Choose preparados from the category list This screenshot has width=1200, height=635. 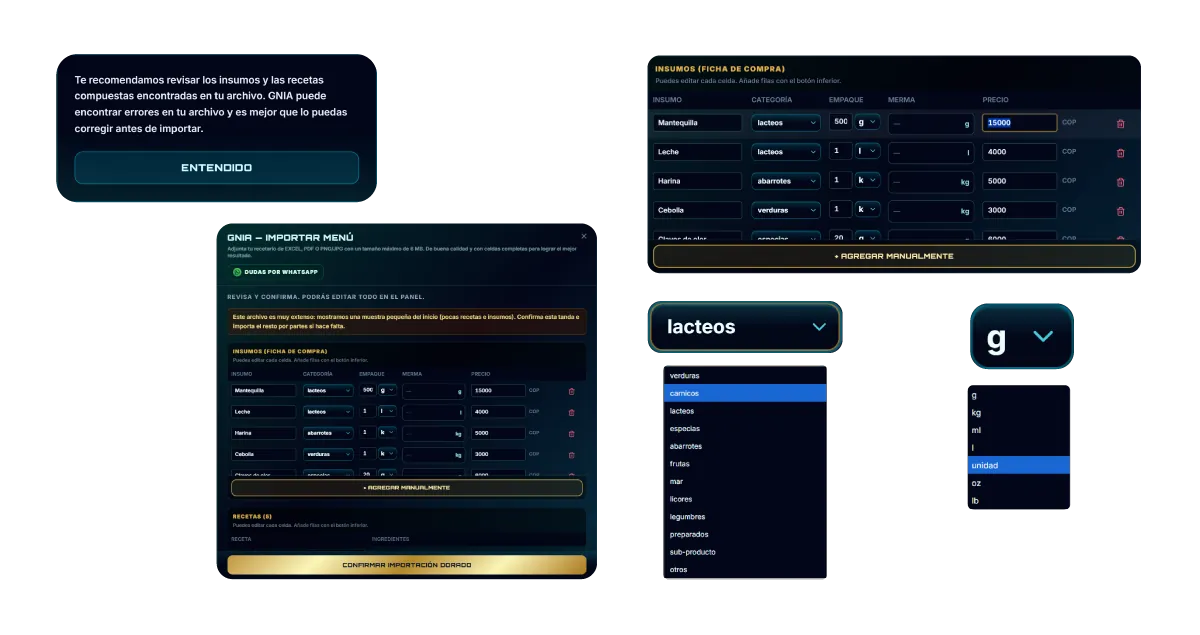coord(745,534)
